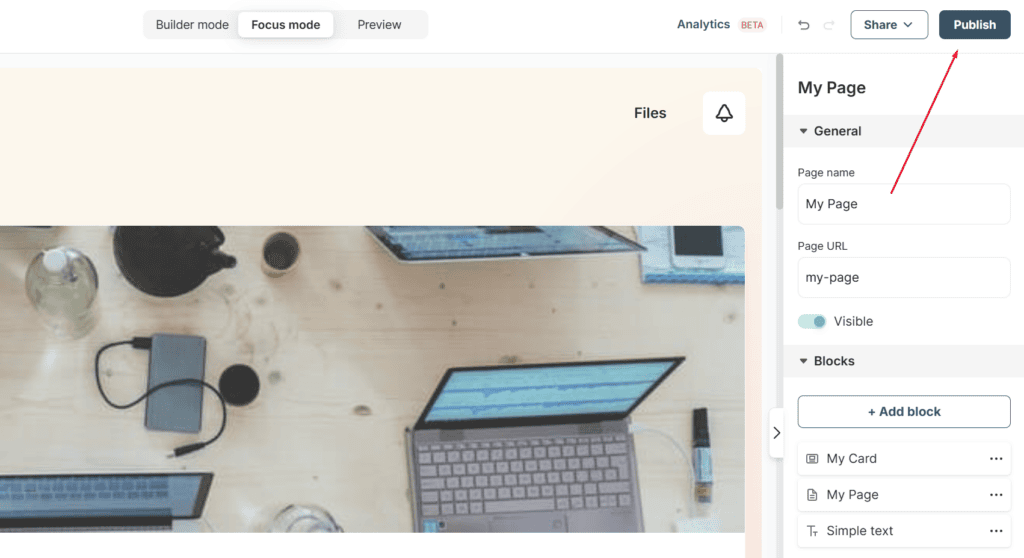Image resolution: width=1024 pixels, height=558 pixels.
Task: Click the My Card block card icon
Action: point(812,459)
